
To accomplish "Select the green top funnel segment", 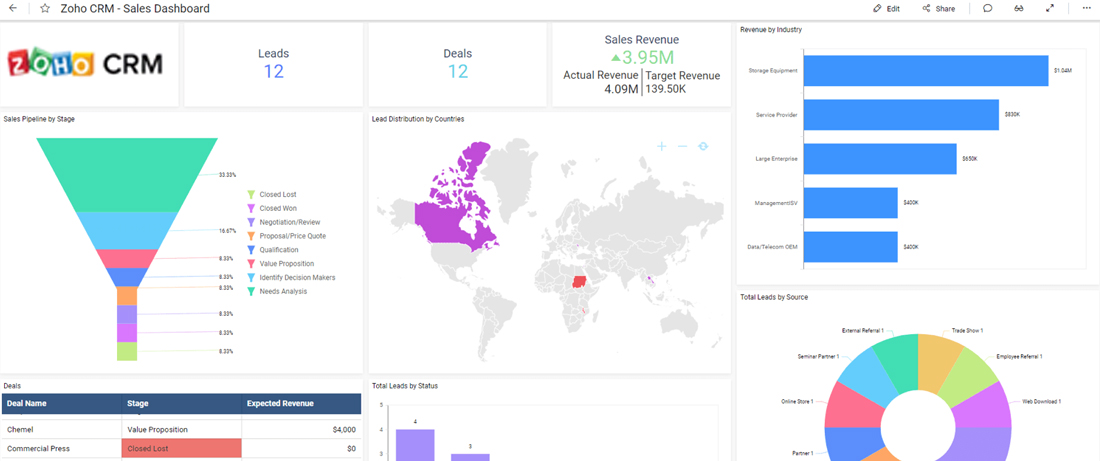I will (127, 174).
